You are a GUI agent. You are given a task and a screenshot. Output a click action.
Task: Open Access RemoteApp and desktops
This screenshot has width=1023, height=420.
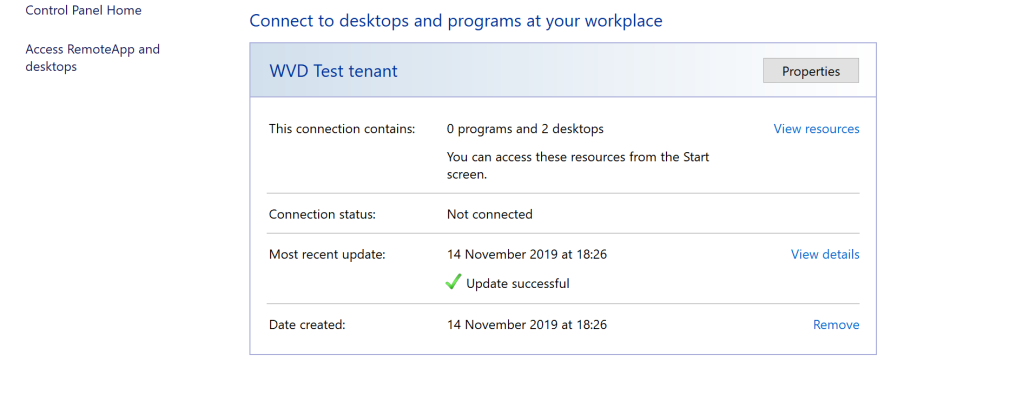pyautogui.click(x=93, y=58)
